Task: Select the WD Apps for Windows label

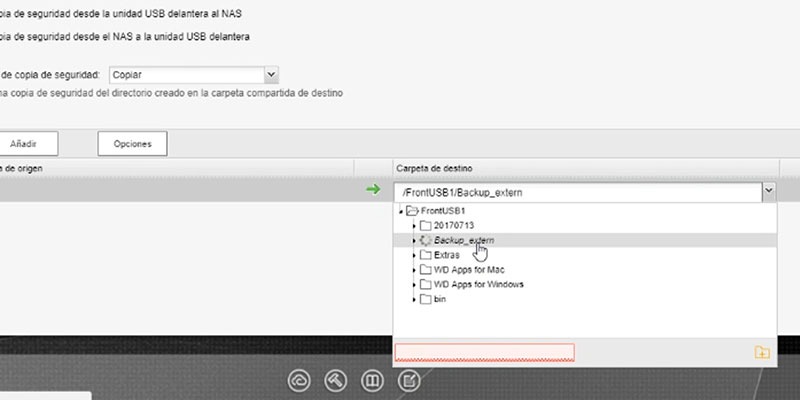Action: coord(479,284)
